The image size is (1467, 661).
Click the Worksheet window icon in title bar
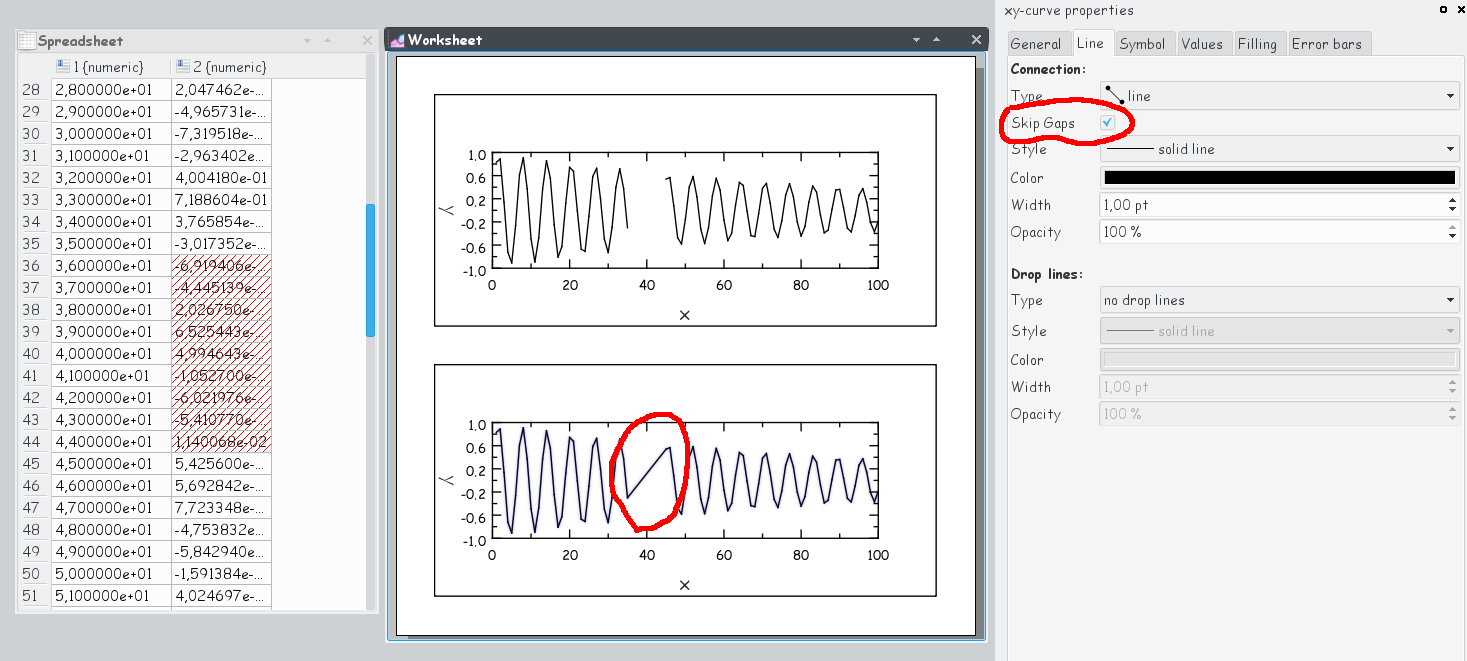point(397,40)
